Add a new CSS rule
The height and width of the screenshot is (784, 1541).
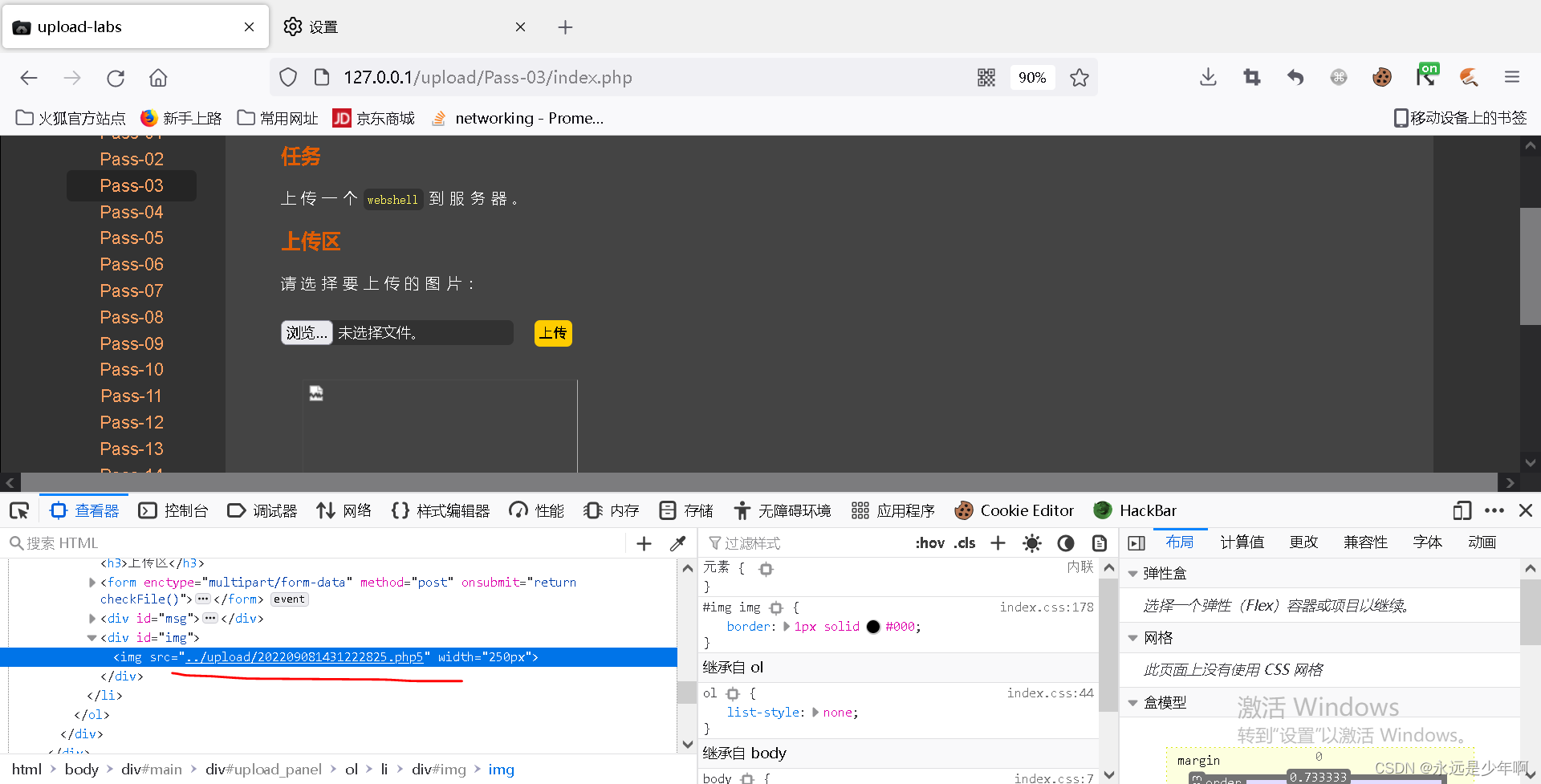pyautogui.click(x=998, y=543)
